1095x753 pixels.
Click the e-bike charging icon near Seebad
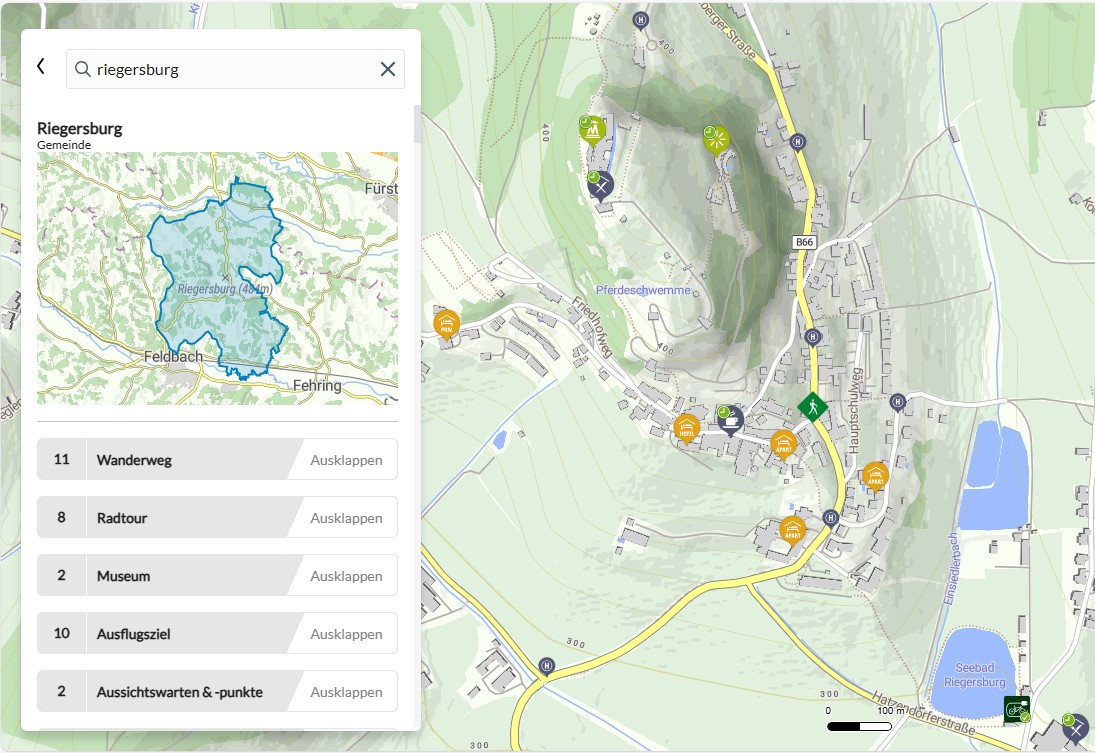click(1017, 709)
